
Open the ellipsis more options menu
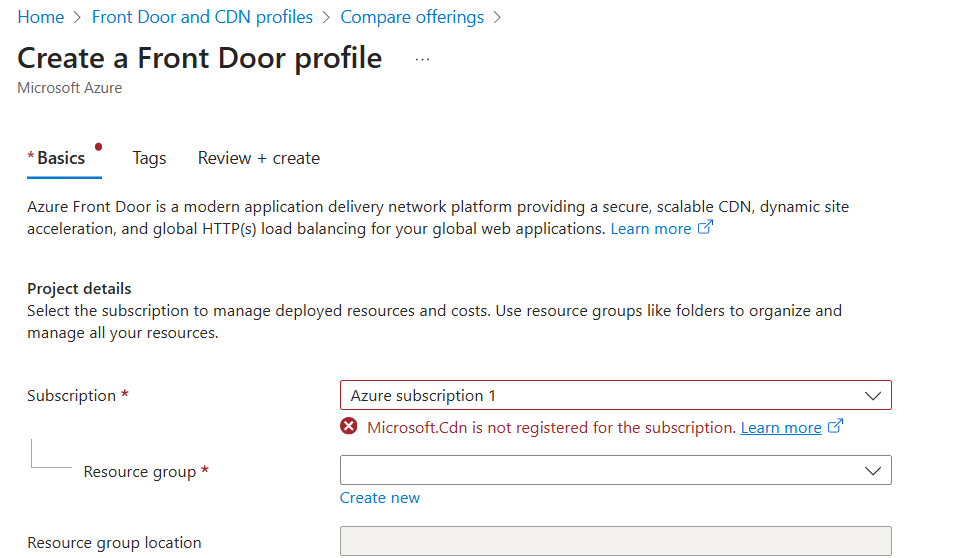pos(422,59)
